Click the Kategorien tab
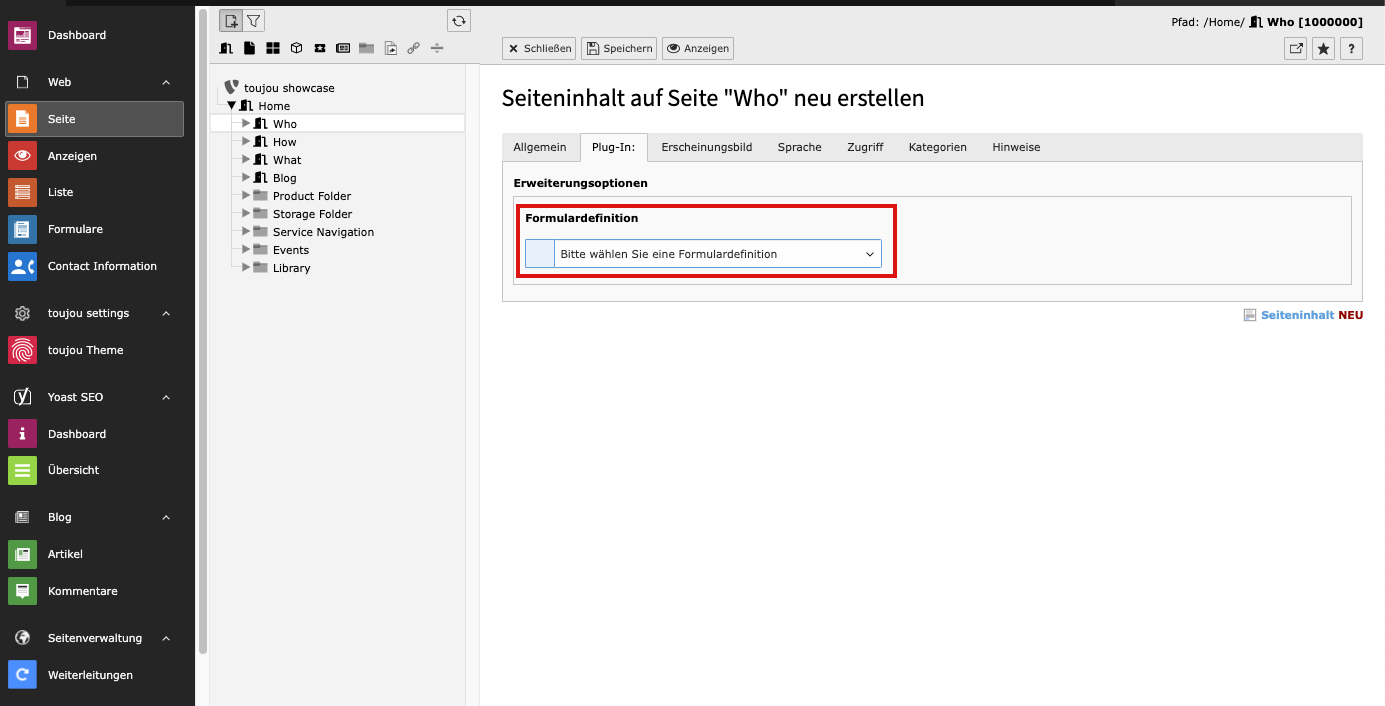Screen dimensions: 1385x706 coord(937,147)
